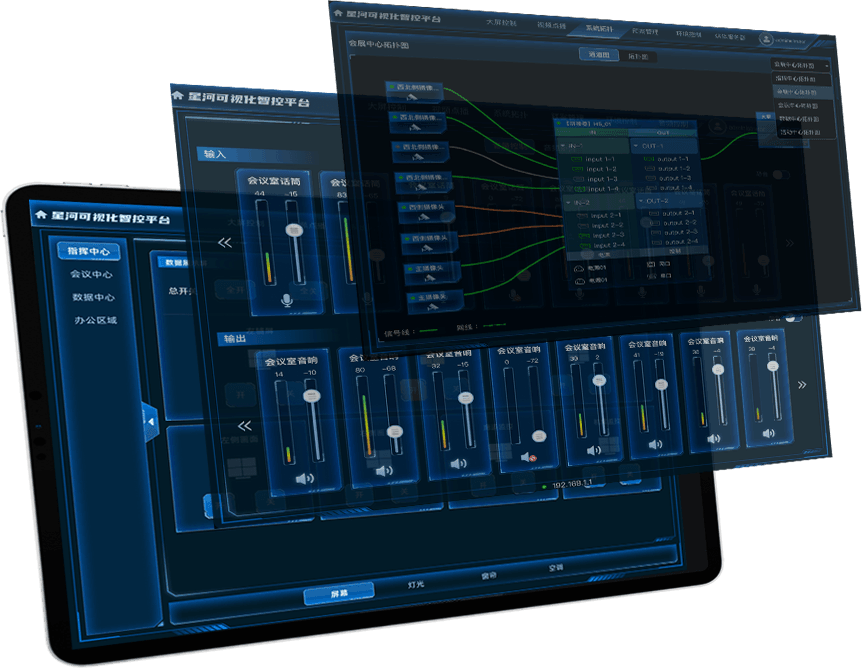Select port 'input 2-4' in the device node
The width and height of the screenshot is (862, 669).
(603, 245)
